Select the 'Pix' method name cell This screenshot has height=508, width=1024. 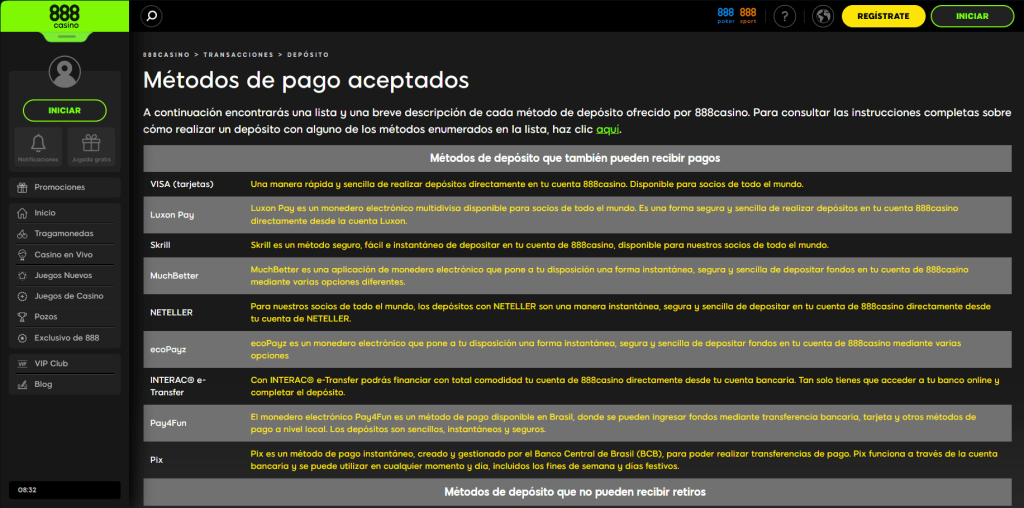tap(195, 460)
